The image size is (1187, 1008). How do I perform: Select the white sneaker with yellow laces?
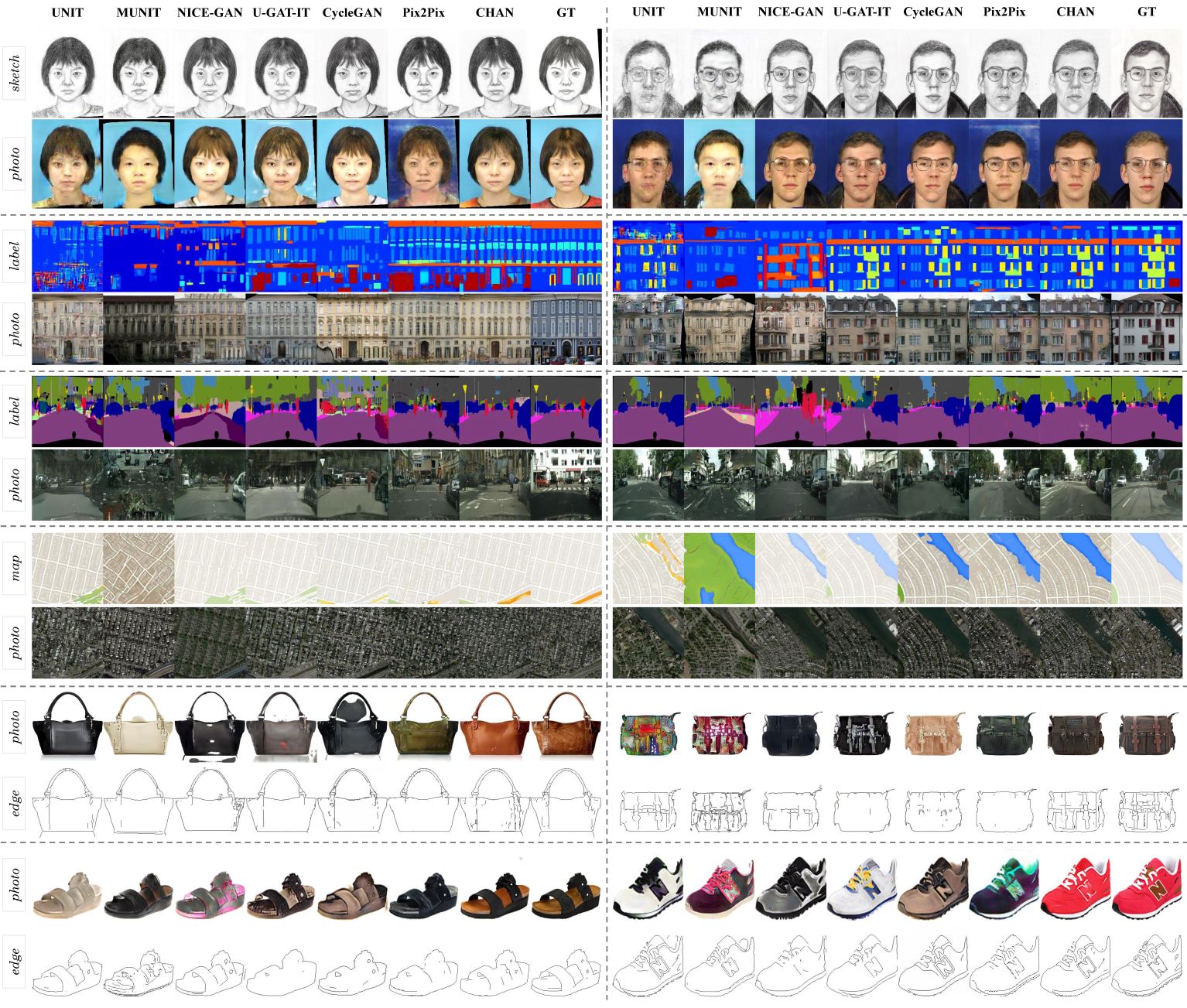862,890
